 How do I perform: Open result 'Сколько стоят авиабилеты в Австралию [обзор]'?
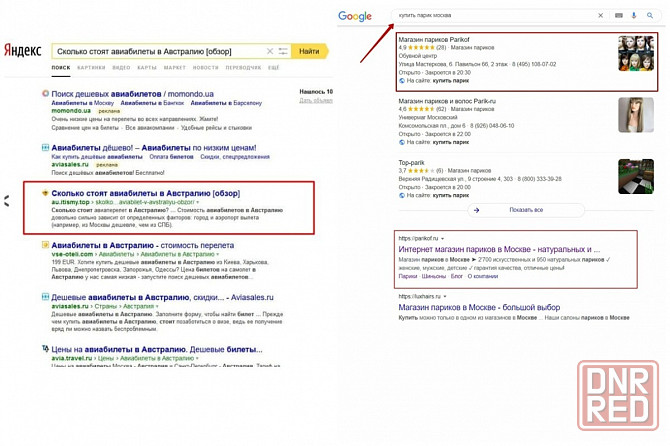[x=146, y=194]
